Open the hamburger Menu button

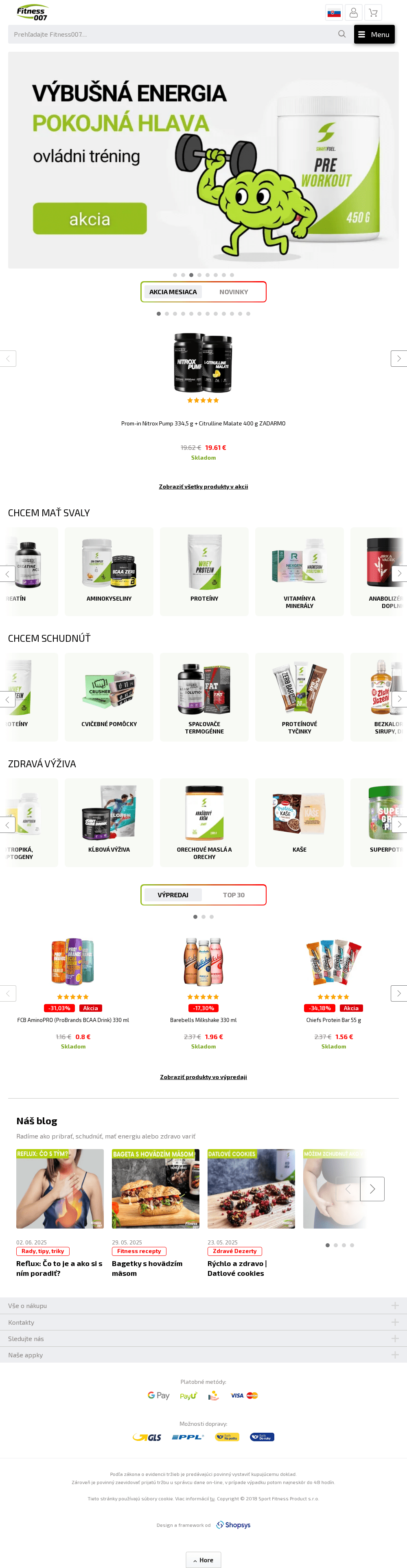[x=374, y=34]
